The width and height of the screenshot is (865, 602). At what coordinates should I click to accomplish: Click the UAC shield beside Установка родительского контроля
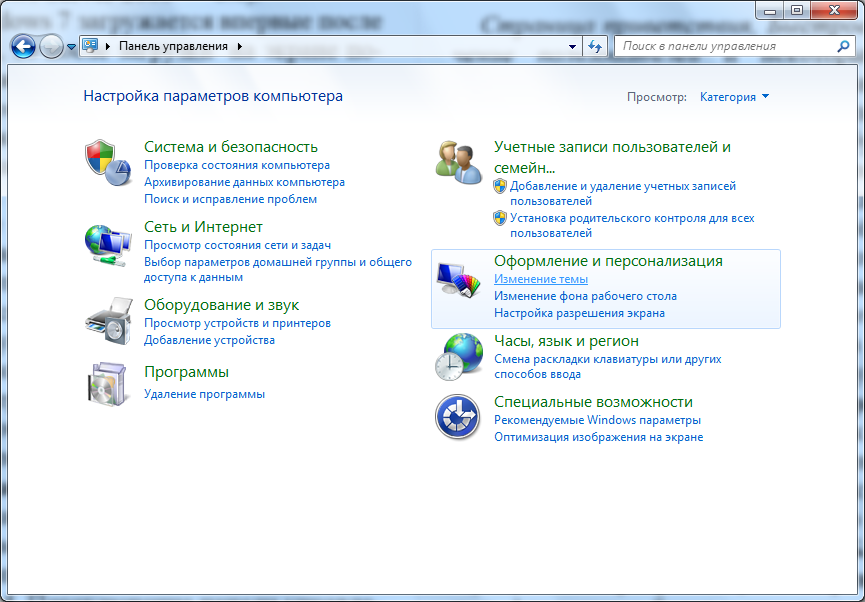(x=500, y=218)
